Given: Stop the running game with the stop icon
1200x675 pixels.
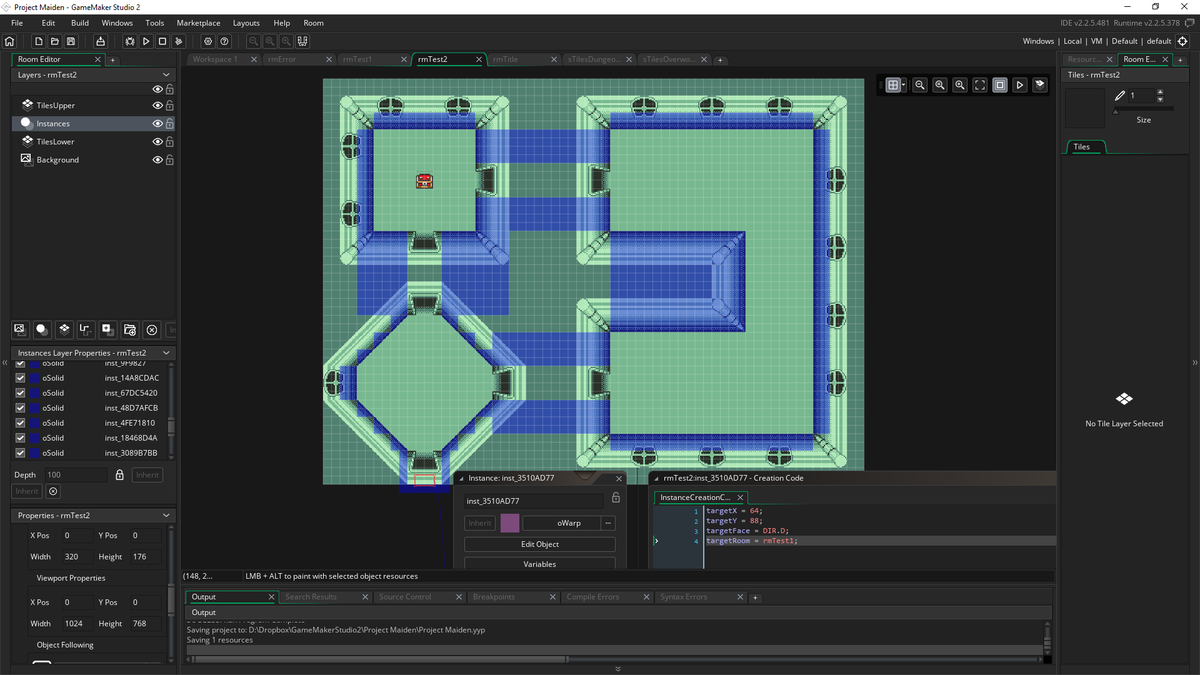Looking at the screenshot, I should pyautogui.click(x=162, y=41).
